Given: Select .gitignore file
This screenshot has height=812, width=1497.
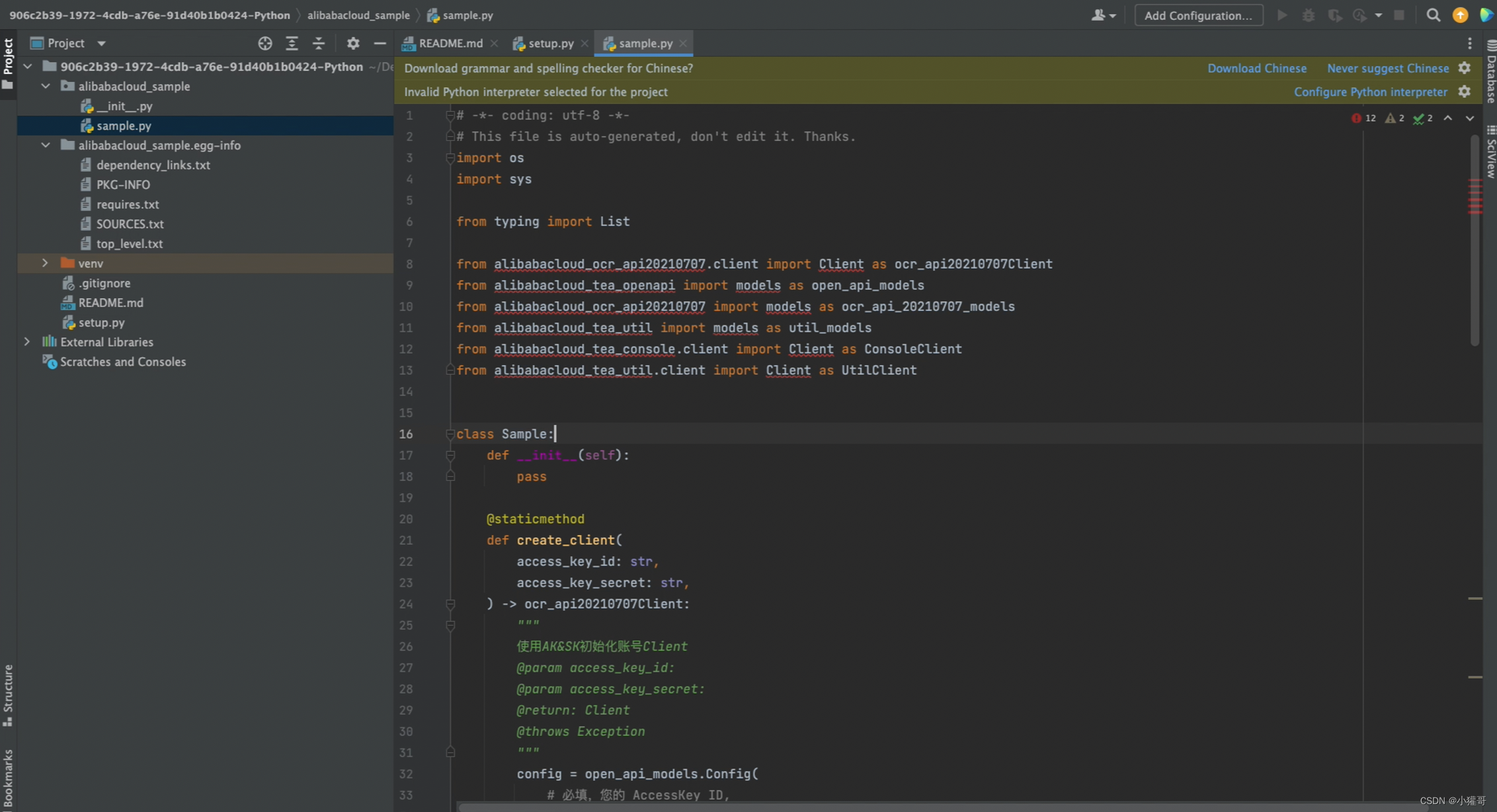Looking at the screenshot, I should pos(104,283).
